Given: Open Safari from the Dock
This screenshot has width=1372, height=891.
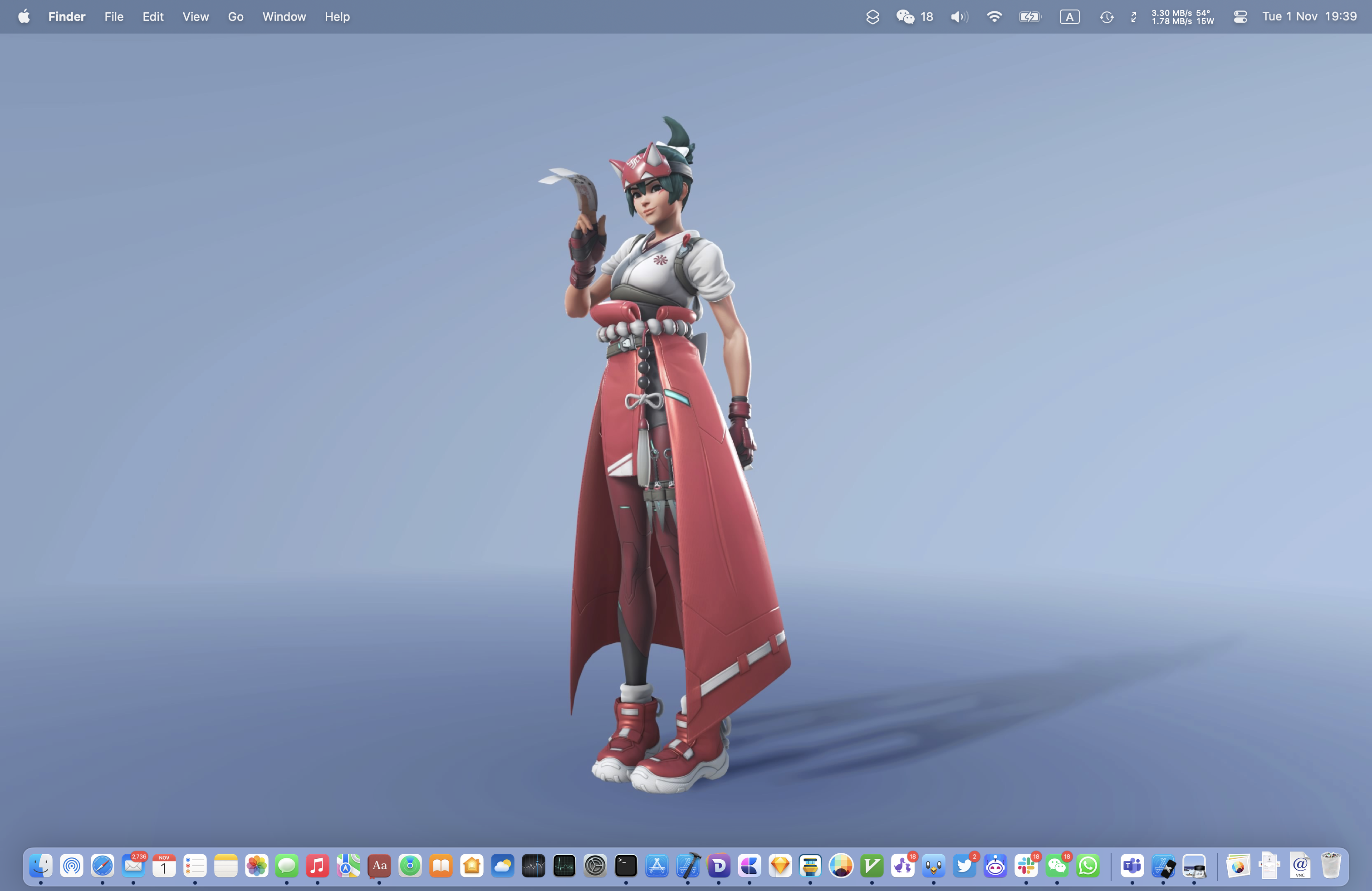Looking at the screenshot, I should [103, 866].
